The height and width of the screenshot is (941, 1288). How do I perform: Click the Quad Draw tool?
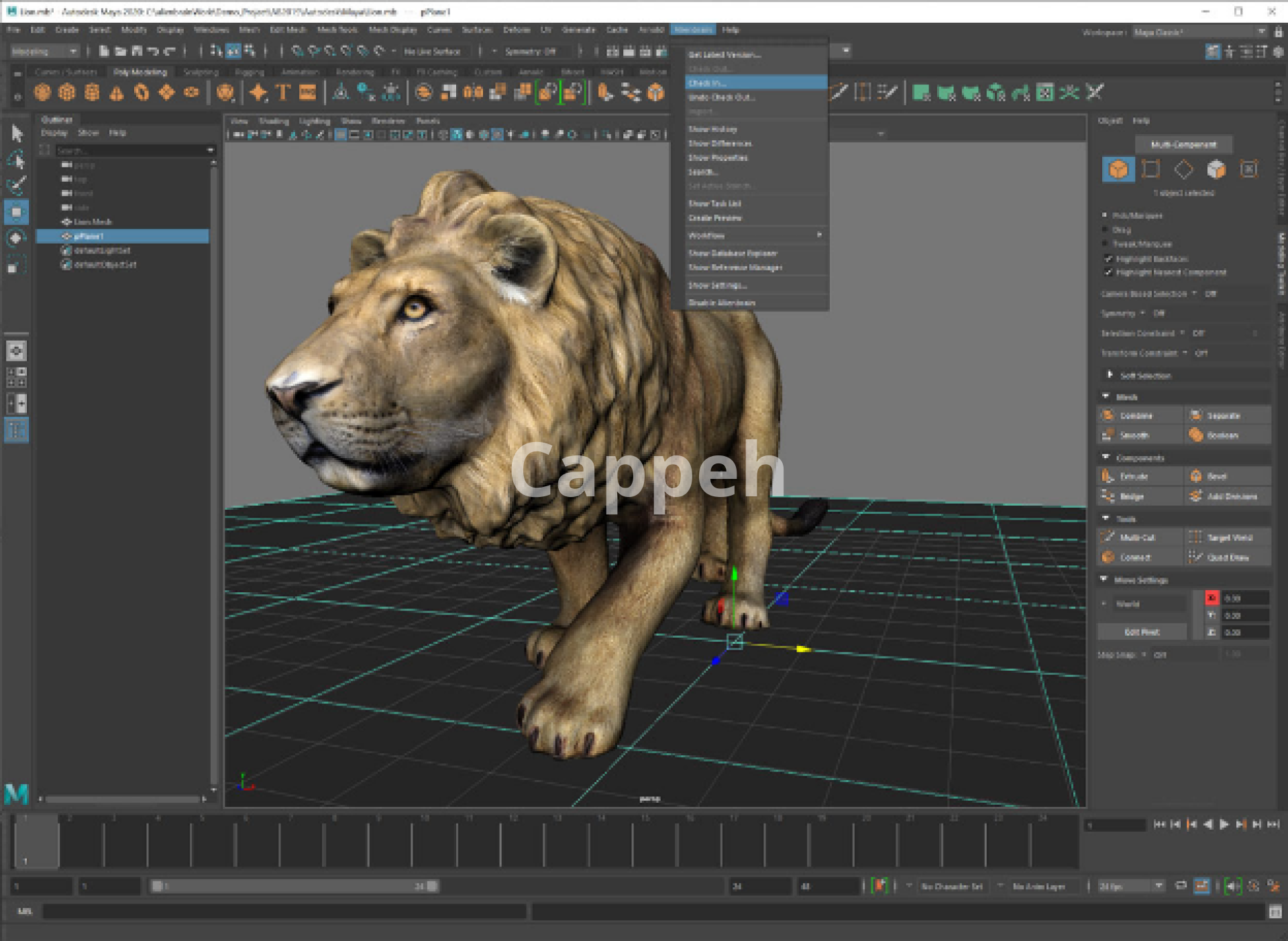click(1227, 557)
